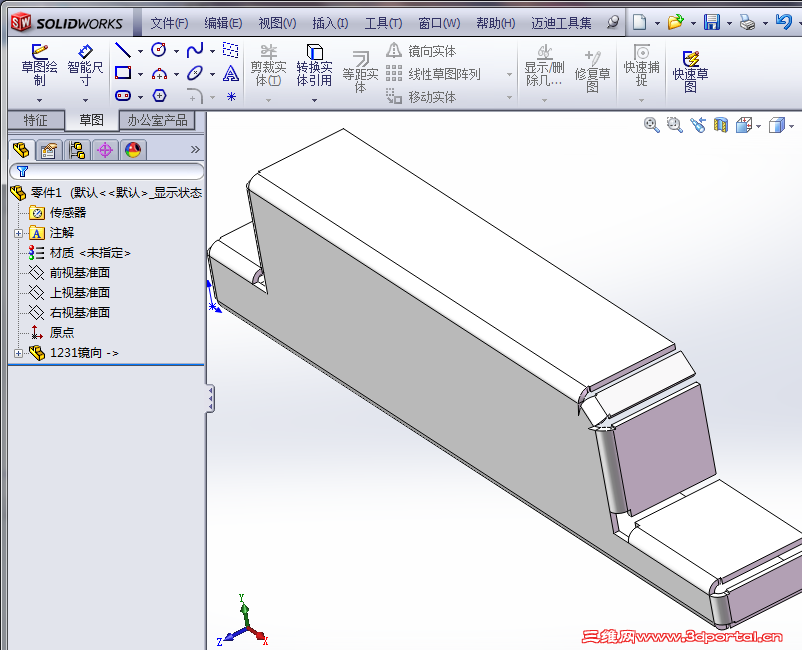The width and height of the screenshot is (802, 650).
Task: Open the 帮助(H) menu
Action: click(x=495, y=23)
